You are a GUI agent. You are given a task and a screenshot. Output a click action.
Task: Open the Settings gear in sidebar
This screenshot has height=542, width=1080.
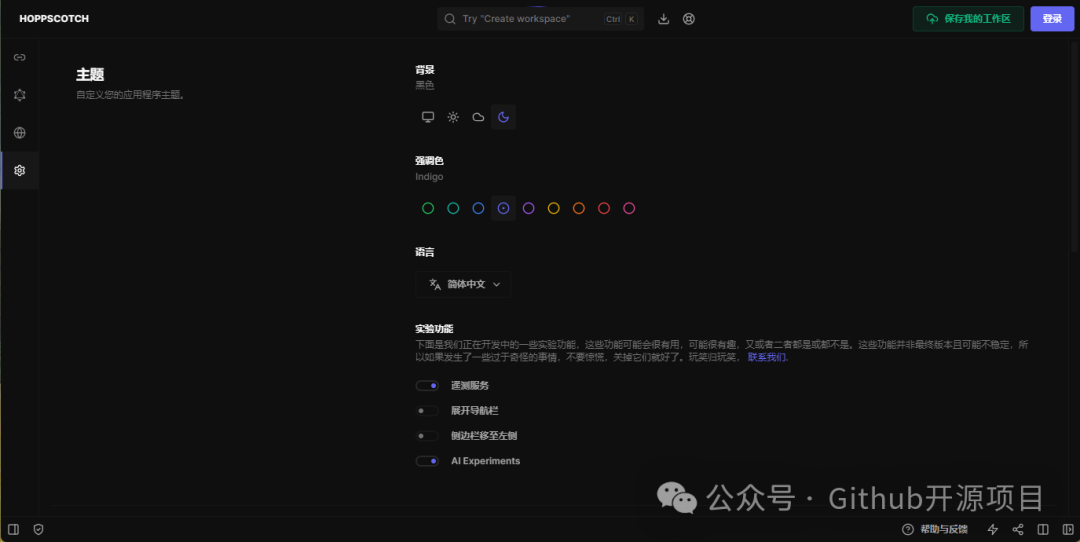[19, 171]
